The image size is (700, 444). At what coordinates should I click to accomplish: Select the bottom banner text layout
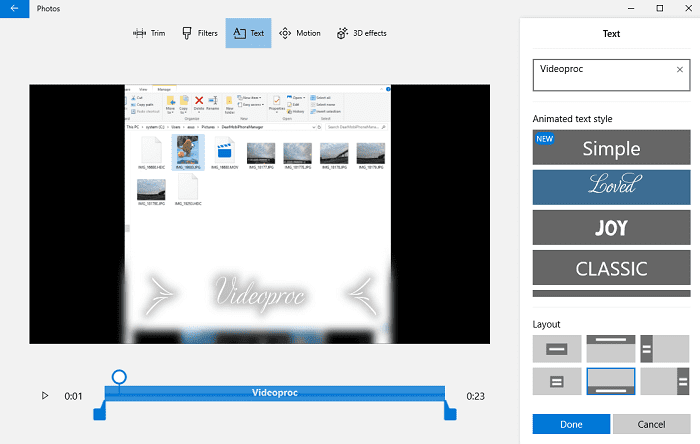tap(611, 381)
